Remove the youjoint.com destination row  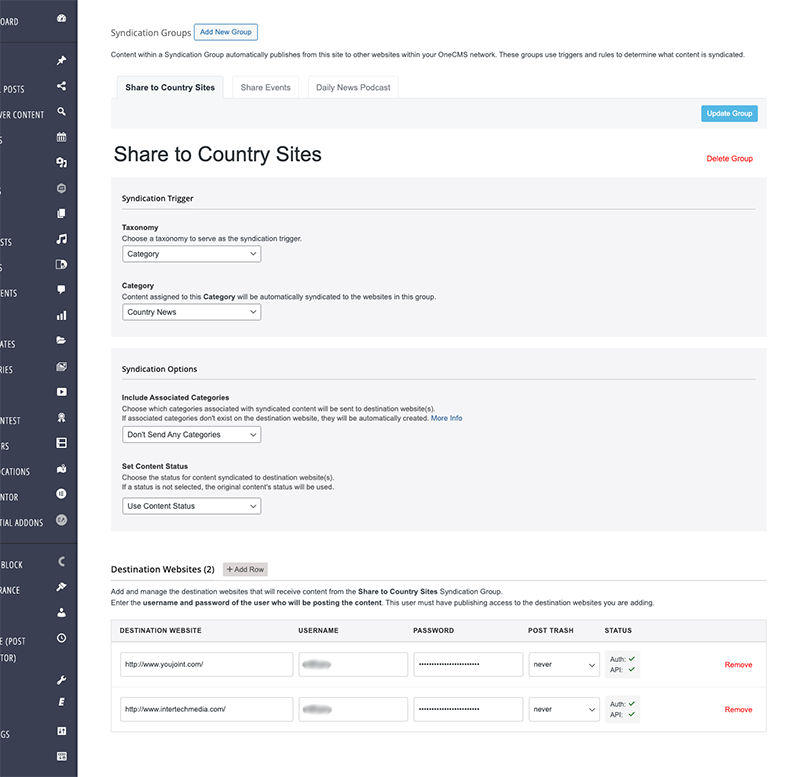(738, 665)
